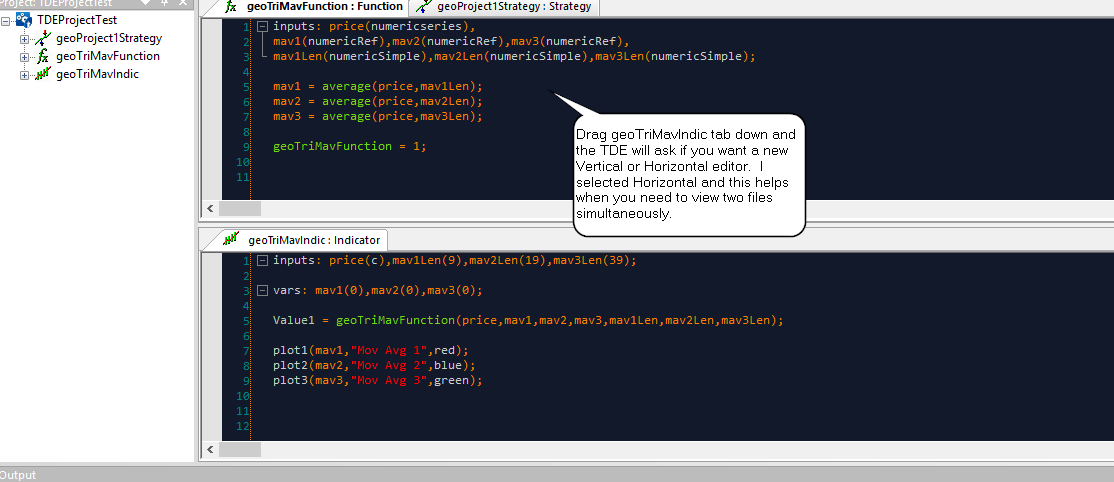This screenshot has width=1114, height=482.
Task: Expand the geoProject1Strategy tree node
Action: [x=24, y=38]
